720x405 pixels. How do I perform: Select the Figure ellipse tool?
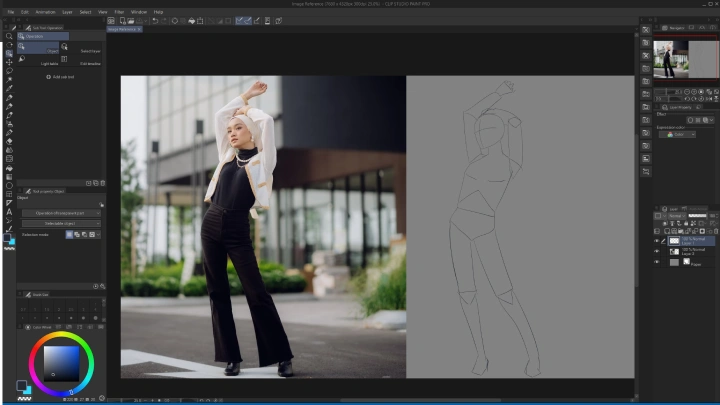coord(9,186)
